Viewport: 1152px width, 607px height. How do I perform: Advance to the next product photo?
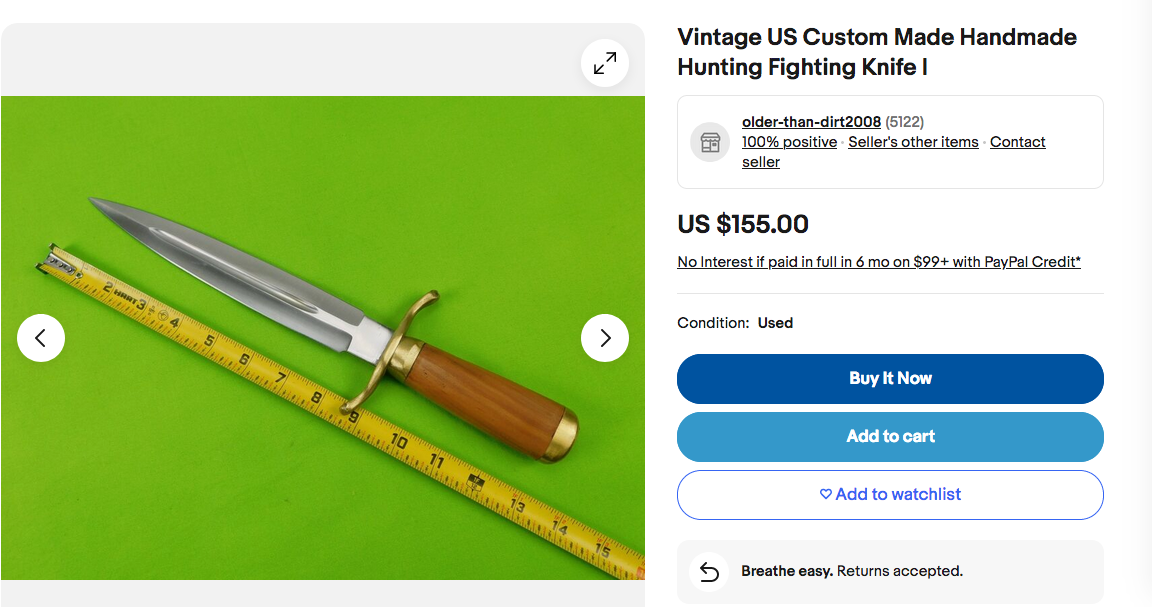click(x=605, y=338)
